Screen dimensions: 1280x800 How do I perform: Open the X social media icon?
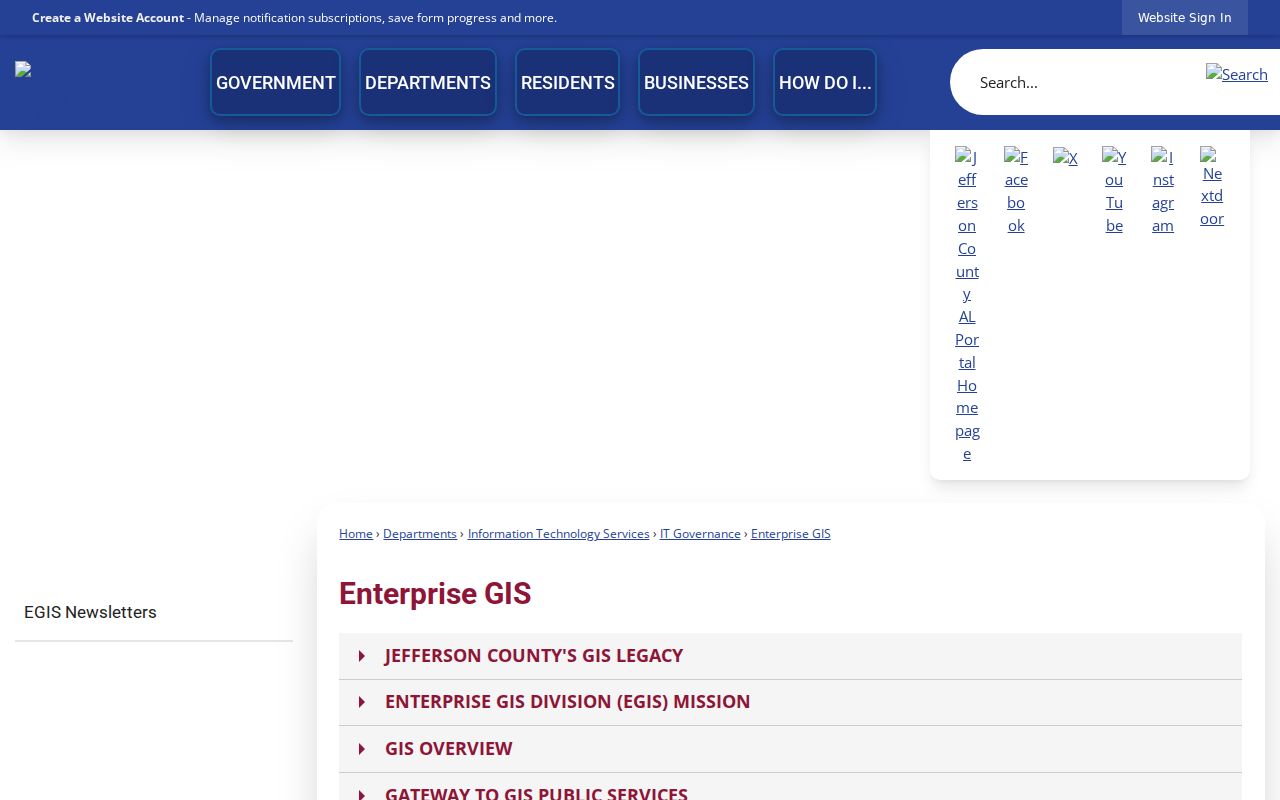(1065, 157)
